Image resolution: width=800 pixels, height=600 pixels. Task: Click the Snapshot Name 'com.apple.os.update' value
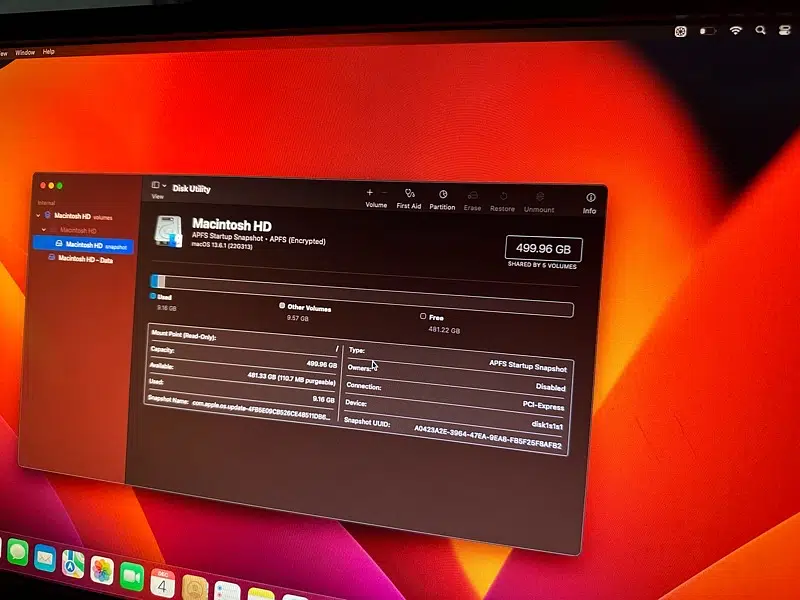[261, 410]
